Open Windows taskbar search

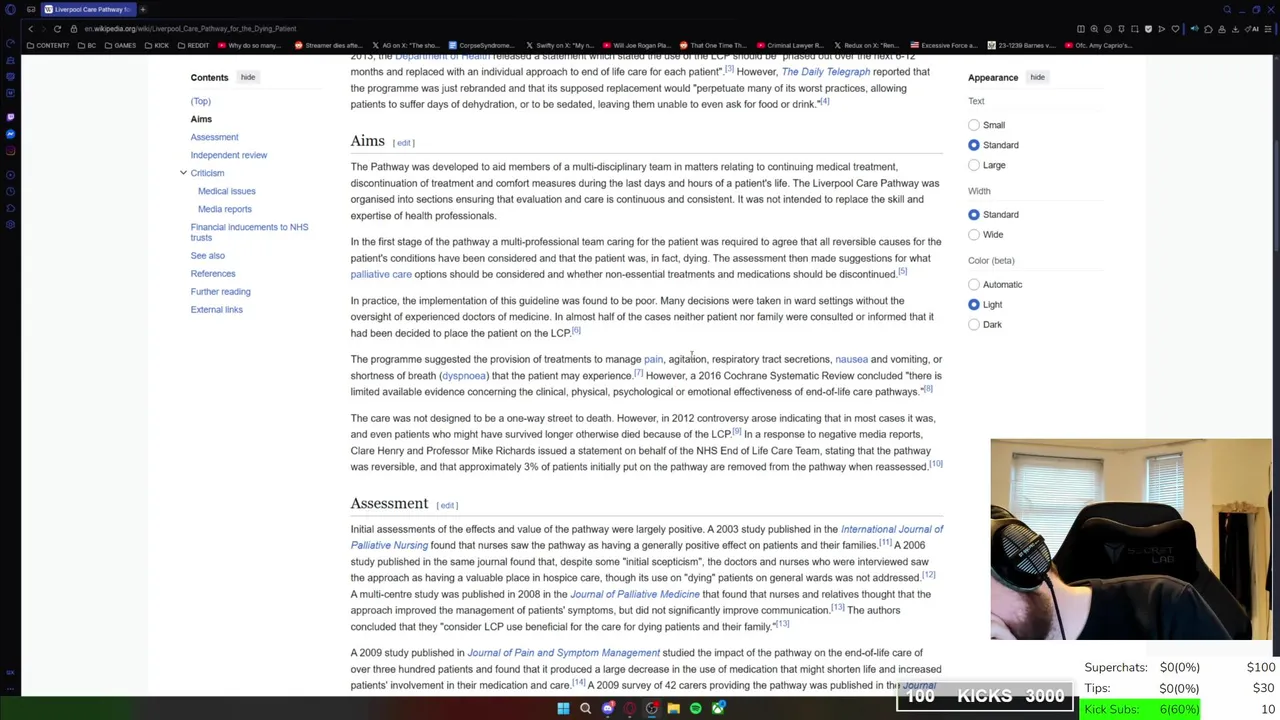pos(585,709)
